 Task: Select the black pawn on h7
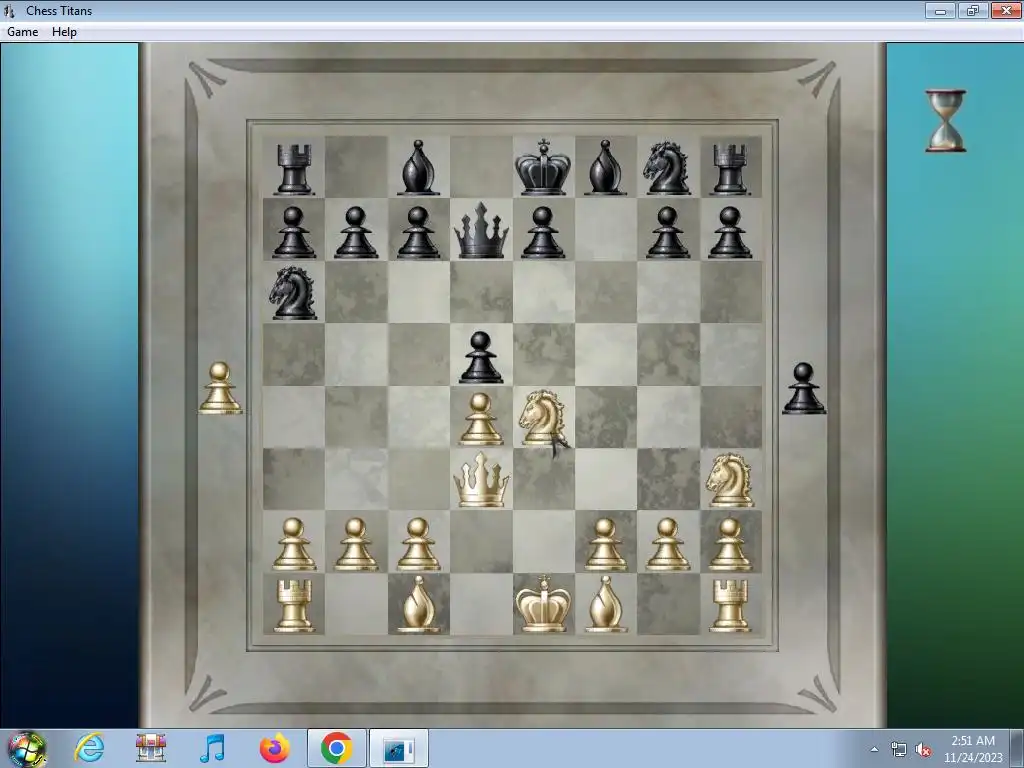pos(729,232)
